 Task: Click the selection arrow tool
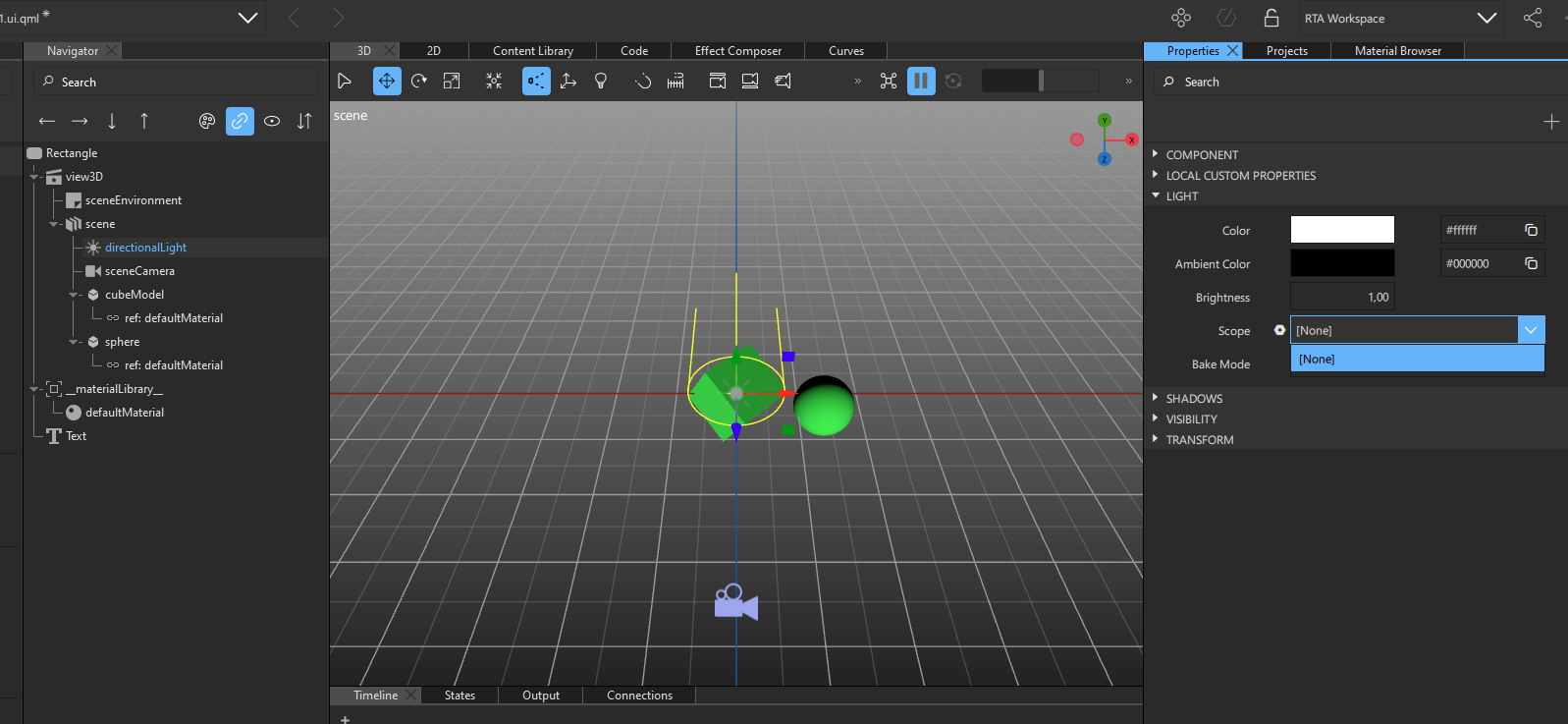345,82
